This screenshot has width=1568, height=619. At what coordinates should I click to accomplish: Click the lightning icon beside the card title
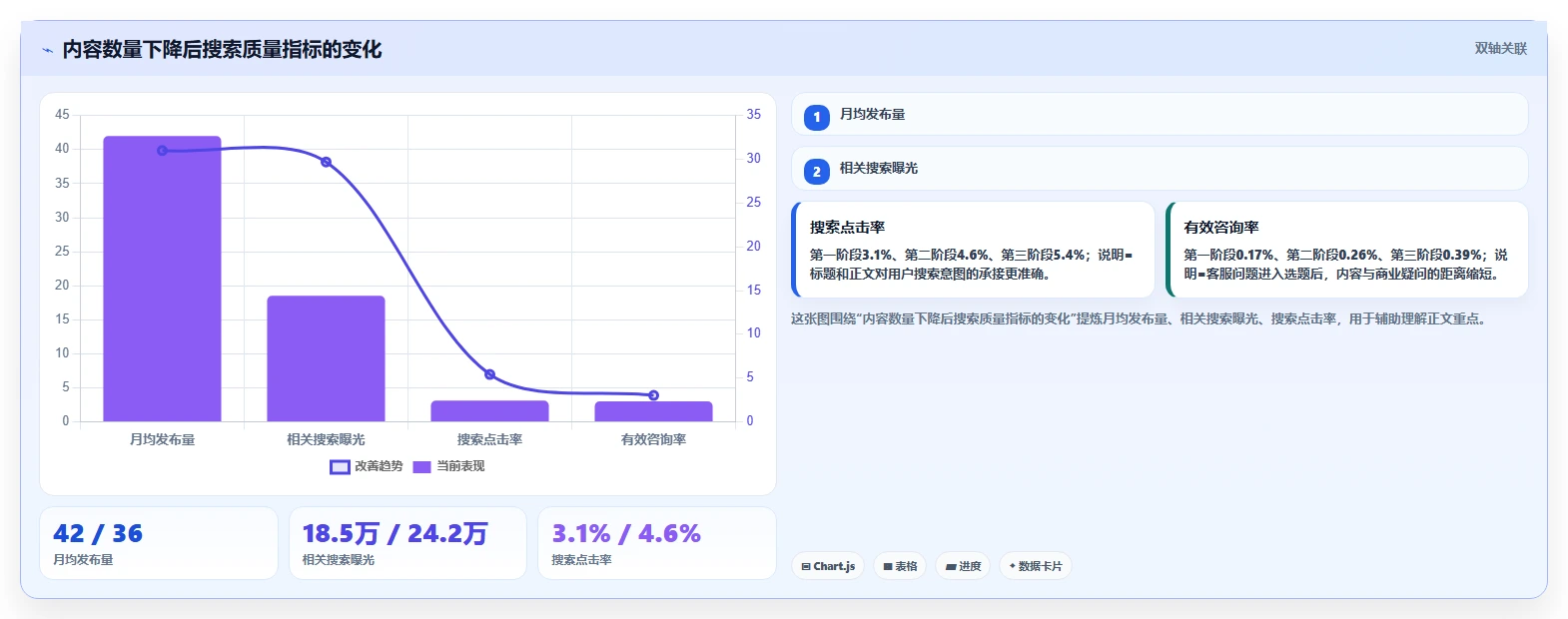point(47,50)
